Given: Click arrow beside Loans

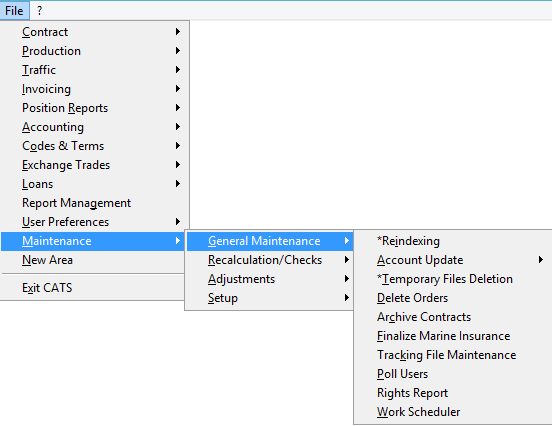Looking at the screenshot, I should [x=178, y=184].
